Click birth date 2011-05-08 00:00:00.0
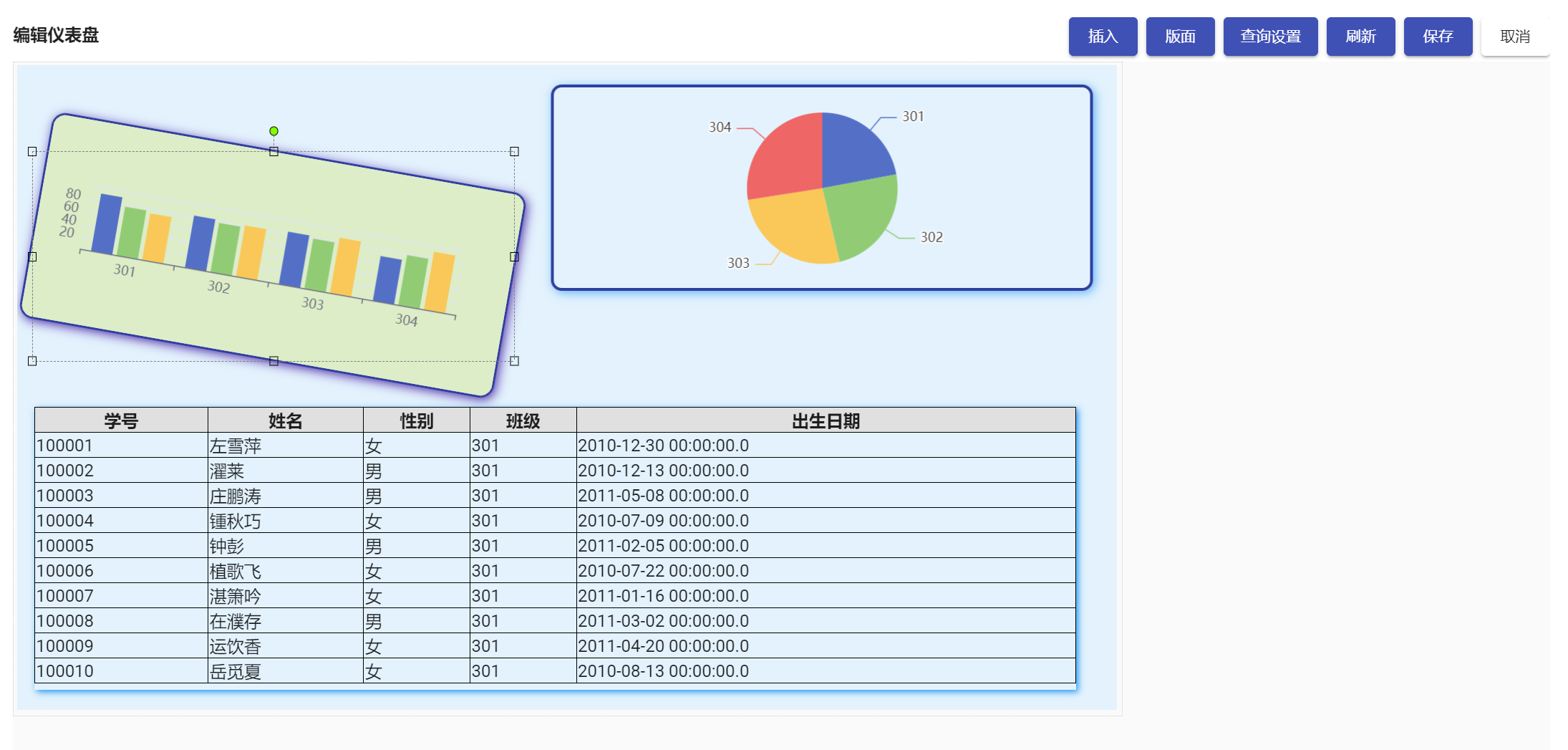This screenshot has height=750, width=1568. 826,496
